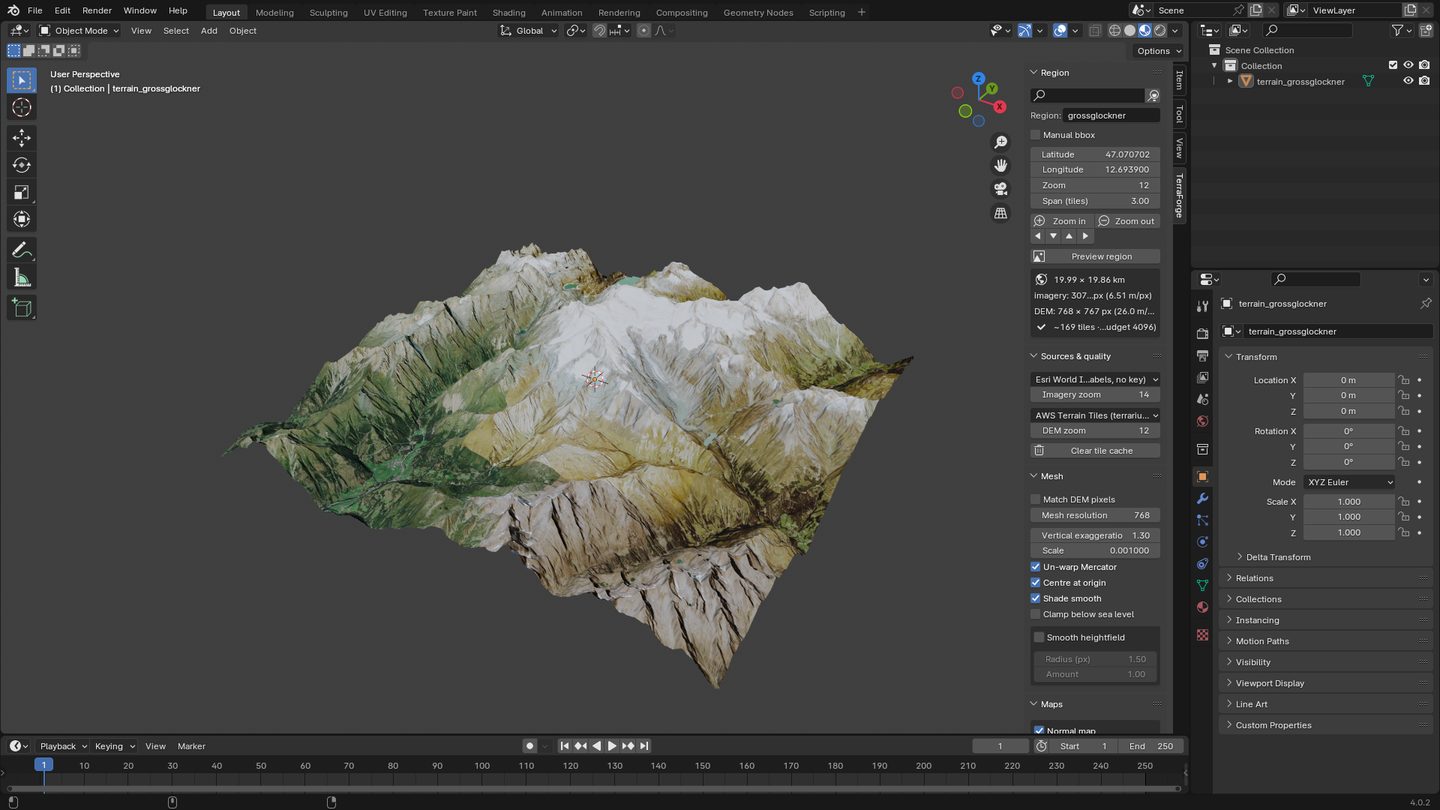Viewport: 1440px width, 810px height.
Task: Click the Imagery zoom slider field
Action: coord(1095,394)
